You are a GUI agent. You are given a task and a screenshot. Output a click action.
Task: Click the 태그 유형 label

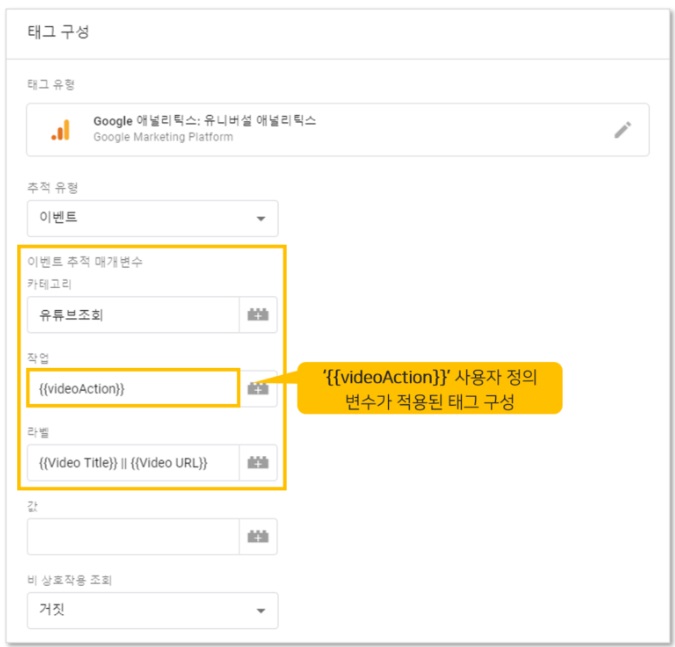coord(51,84)
